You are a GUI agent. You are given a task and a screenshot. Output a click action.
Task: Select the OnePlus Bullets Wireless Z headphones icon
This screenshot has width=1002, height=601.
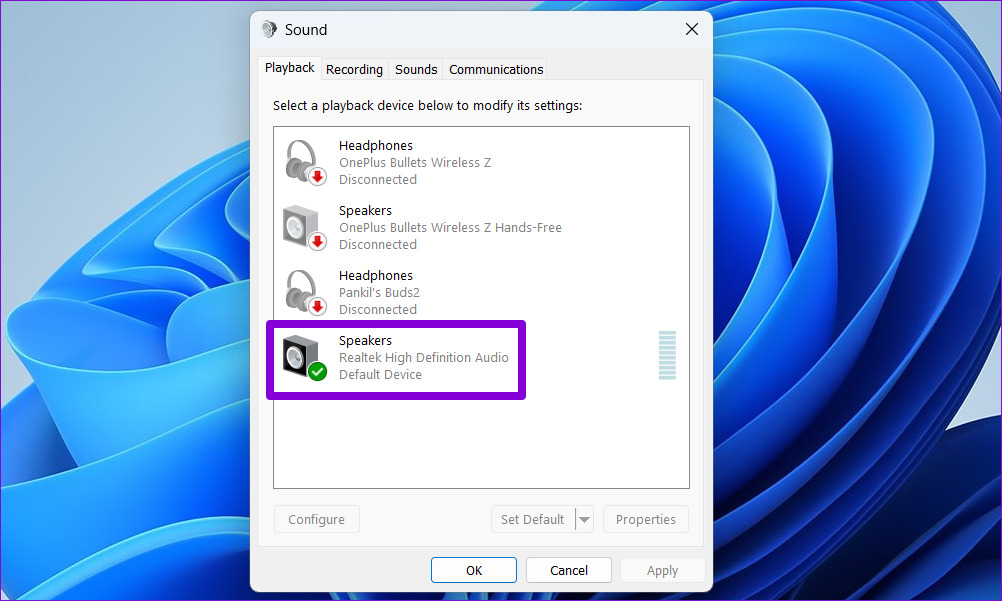304,162
